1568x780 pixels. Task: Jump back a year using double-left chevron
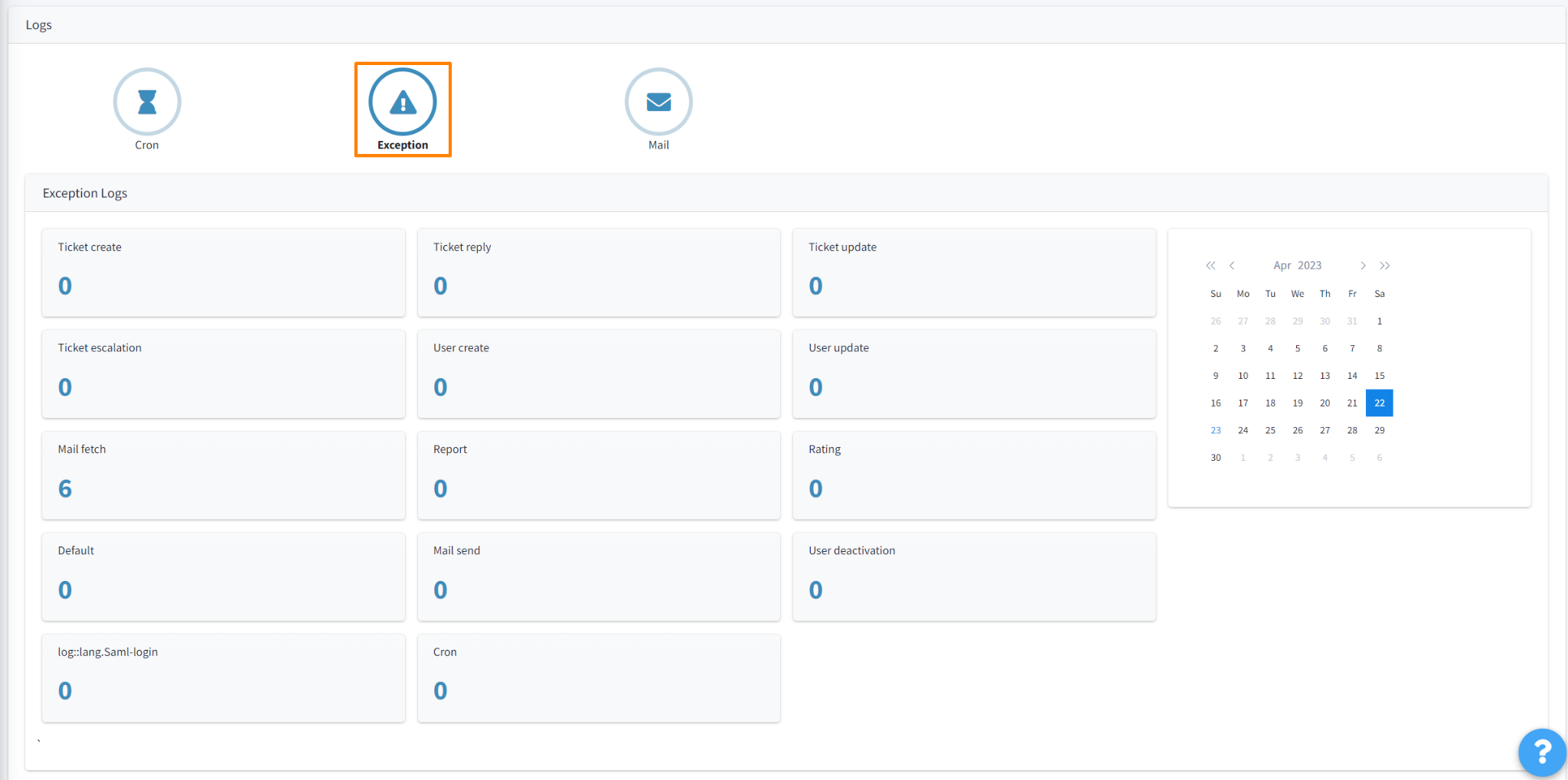pyautogui.click(x=1210, y=266)
